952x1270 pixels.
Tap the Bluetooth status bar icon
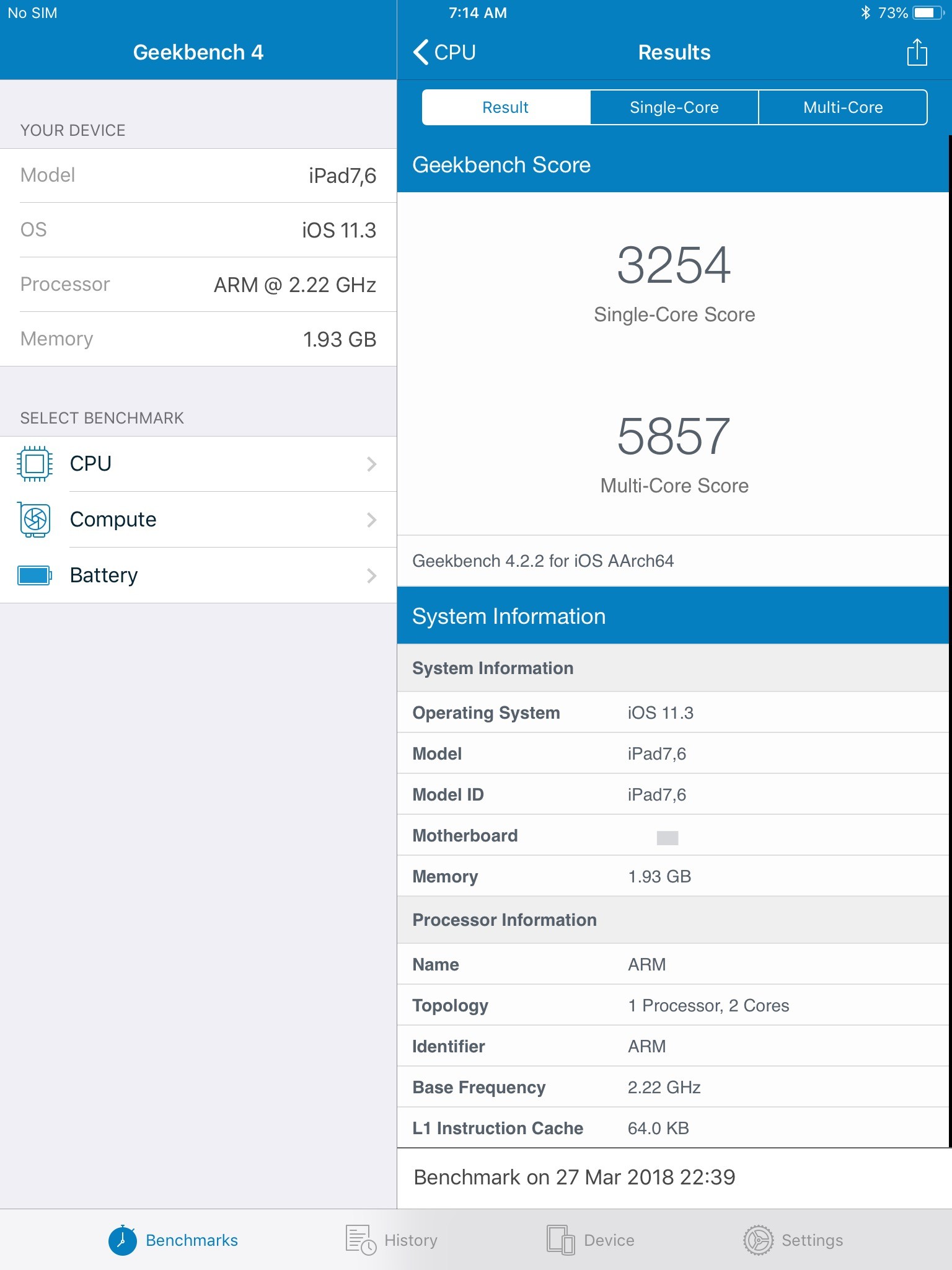pyautogui.click(x=865, y=12)
